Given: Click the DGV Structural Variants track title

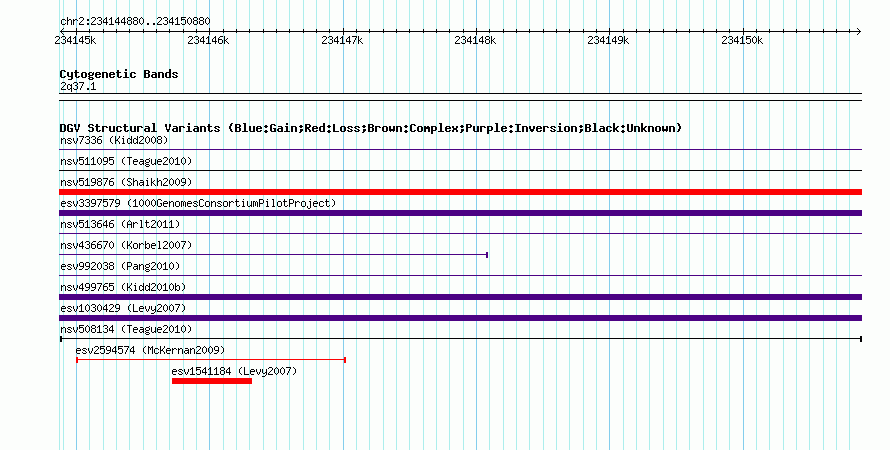Looking at the screenshot, I should tap(371, 128).
